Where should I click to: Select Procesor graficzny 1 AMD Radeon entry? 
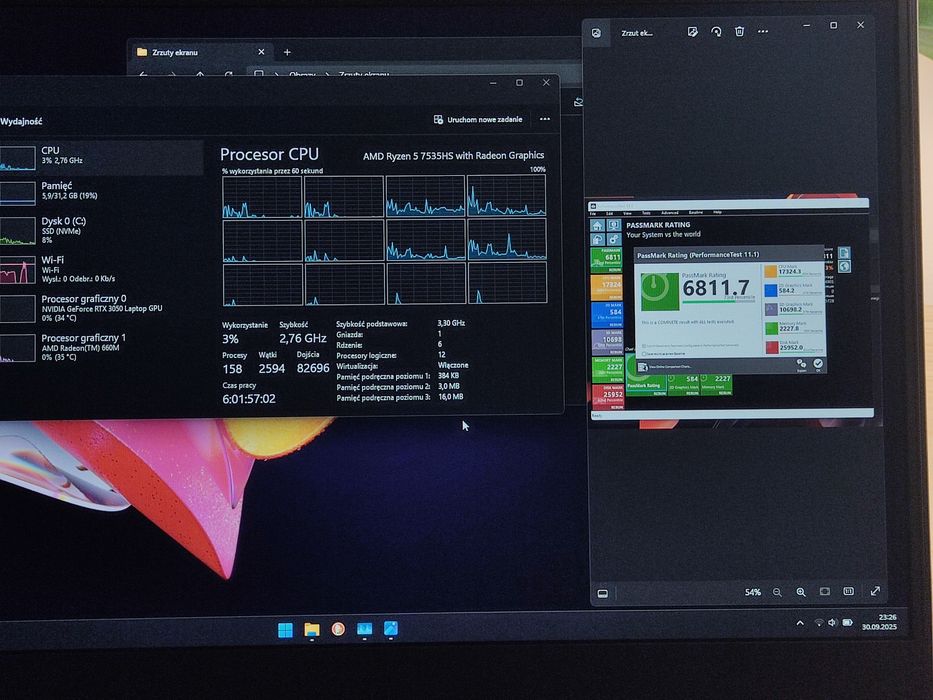coord(101,348)
